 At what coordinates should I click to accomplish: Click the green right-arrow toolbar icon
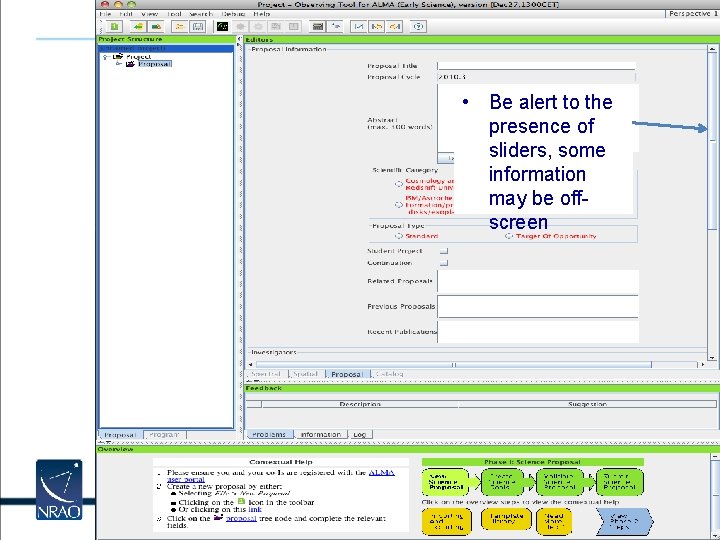pyautogui.click(x=157, y=27)
